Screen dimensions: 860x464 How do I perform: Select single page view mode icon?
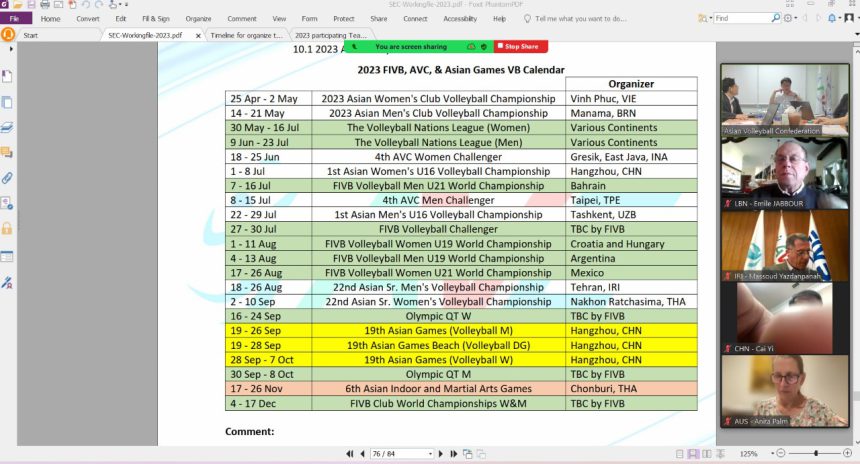pyautogui.click(x=680, y=454)
